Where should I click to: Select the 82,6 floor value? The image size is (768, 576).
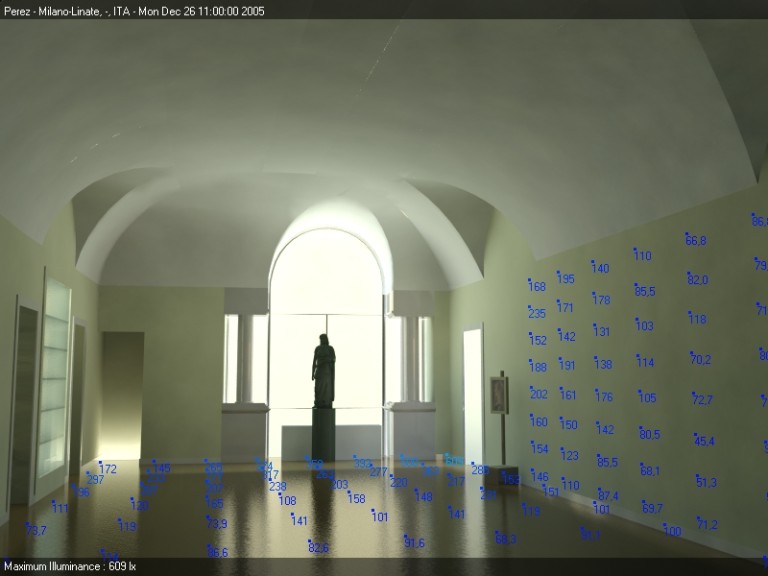coord(318,548)
